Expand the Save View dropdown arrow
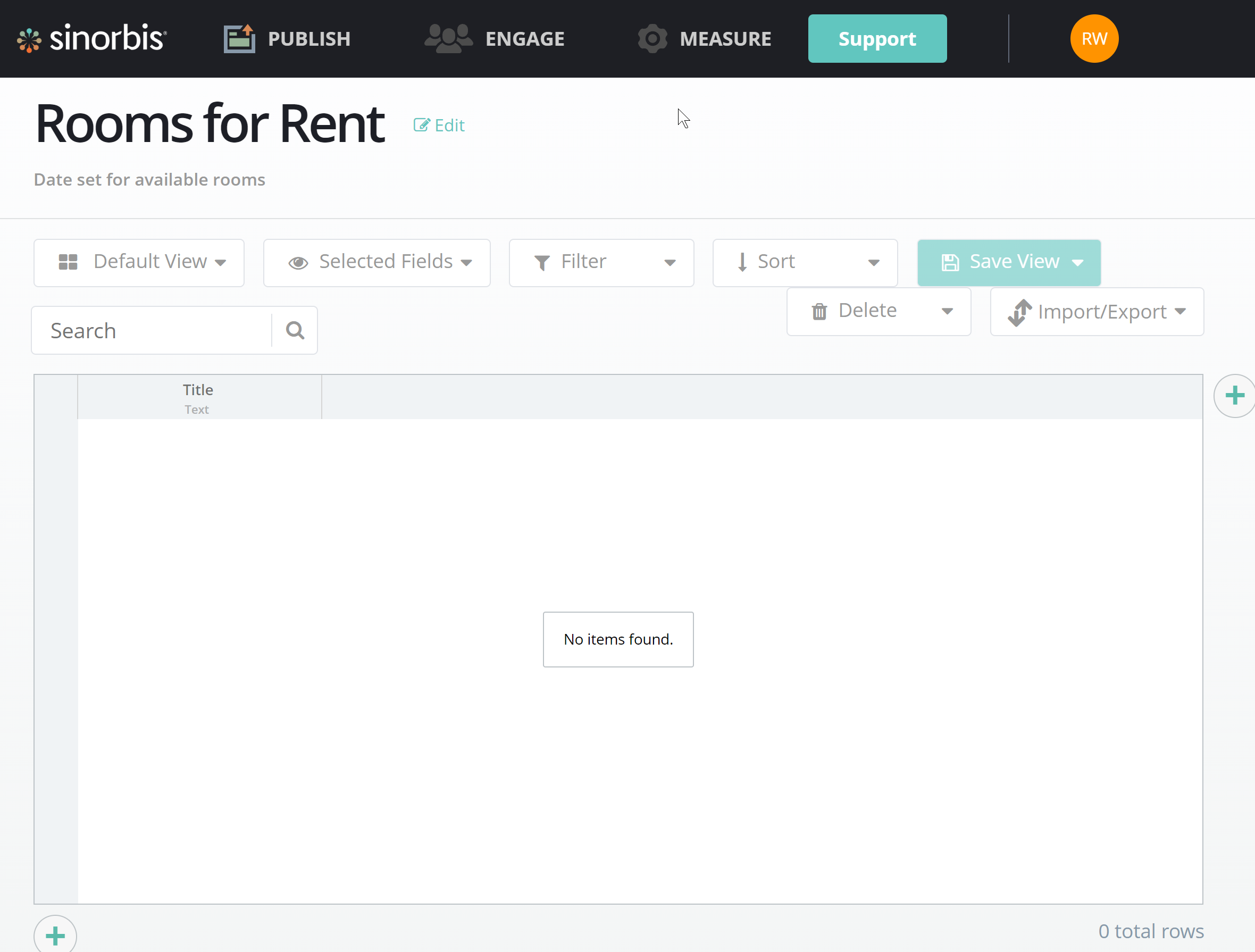 click(x=1077, y=263)
